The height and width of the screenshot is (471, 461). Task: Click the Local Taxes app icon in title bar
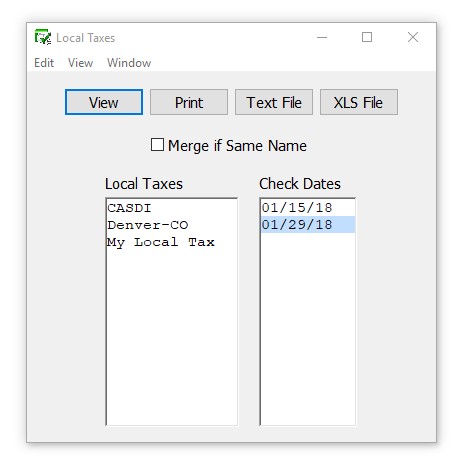[x=43, y=37]
